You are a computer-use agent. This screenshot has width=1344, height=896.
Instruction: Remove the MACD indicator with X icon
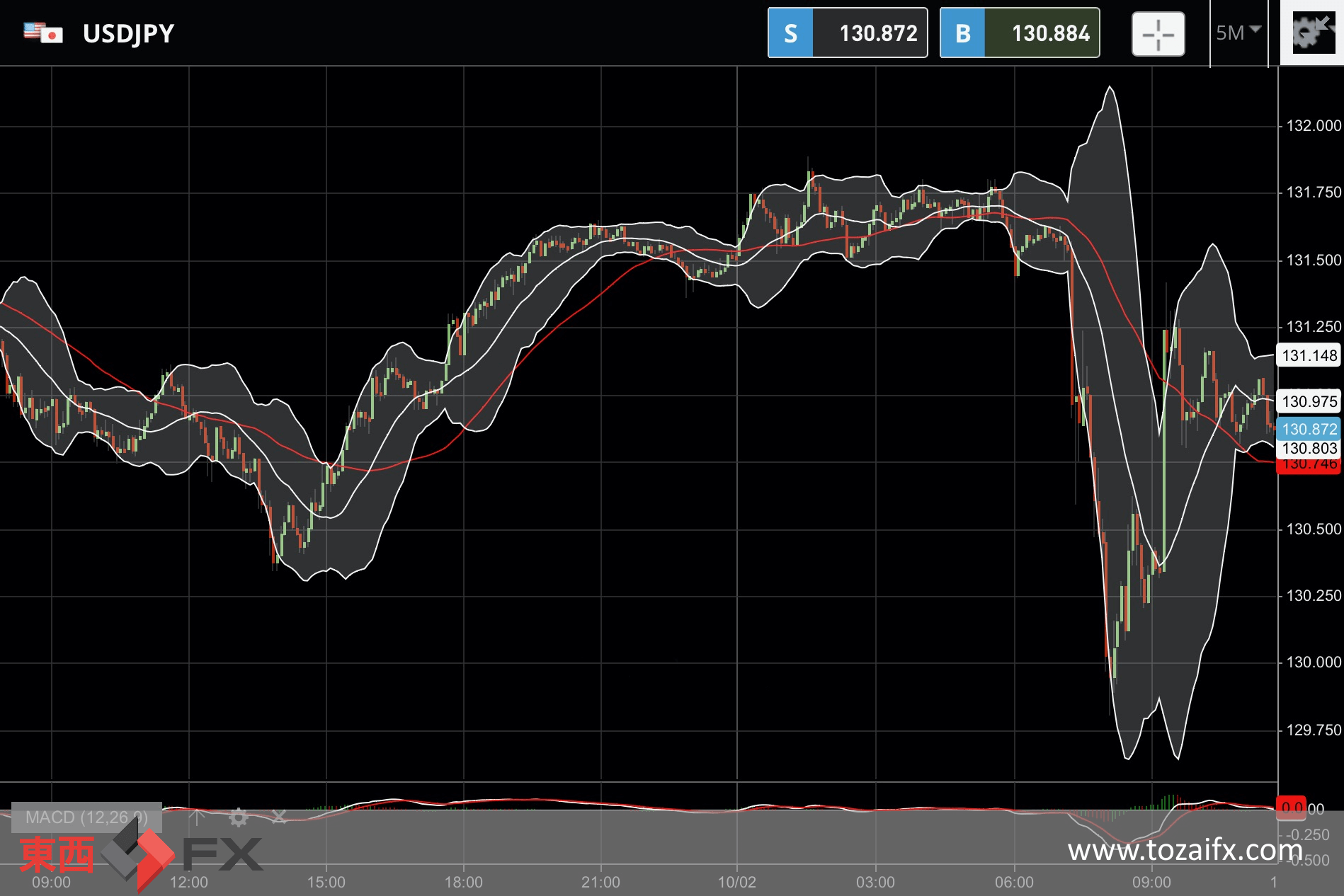pos(279,817)
